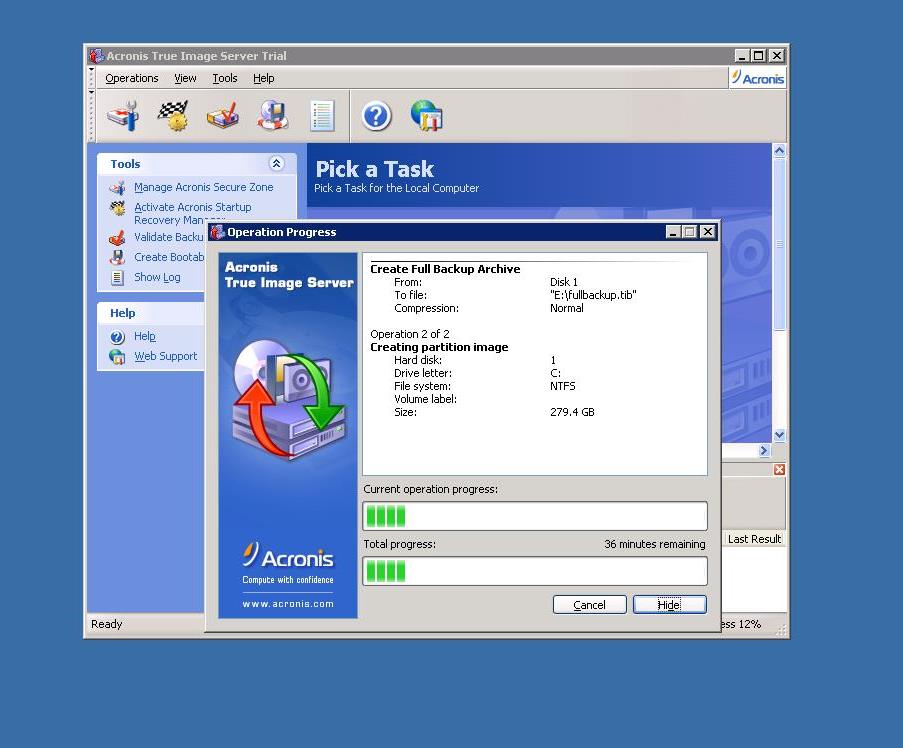Maximize the Acronis True Image Server window
The height and width of the screenshot is (748, 903).
click(x=759, y=55)
